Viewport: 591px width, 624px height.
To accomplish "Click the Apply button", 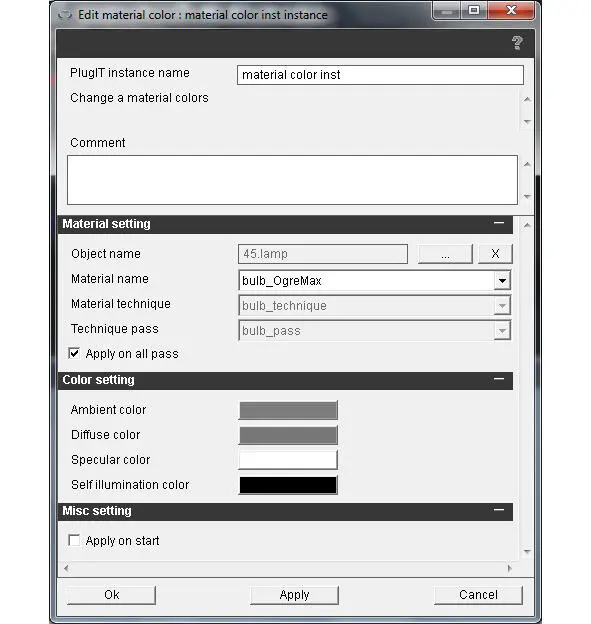I will [x=295, y=595].
